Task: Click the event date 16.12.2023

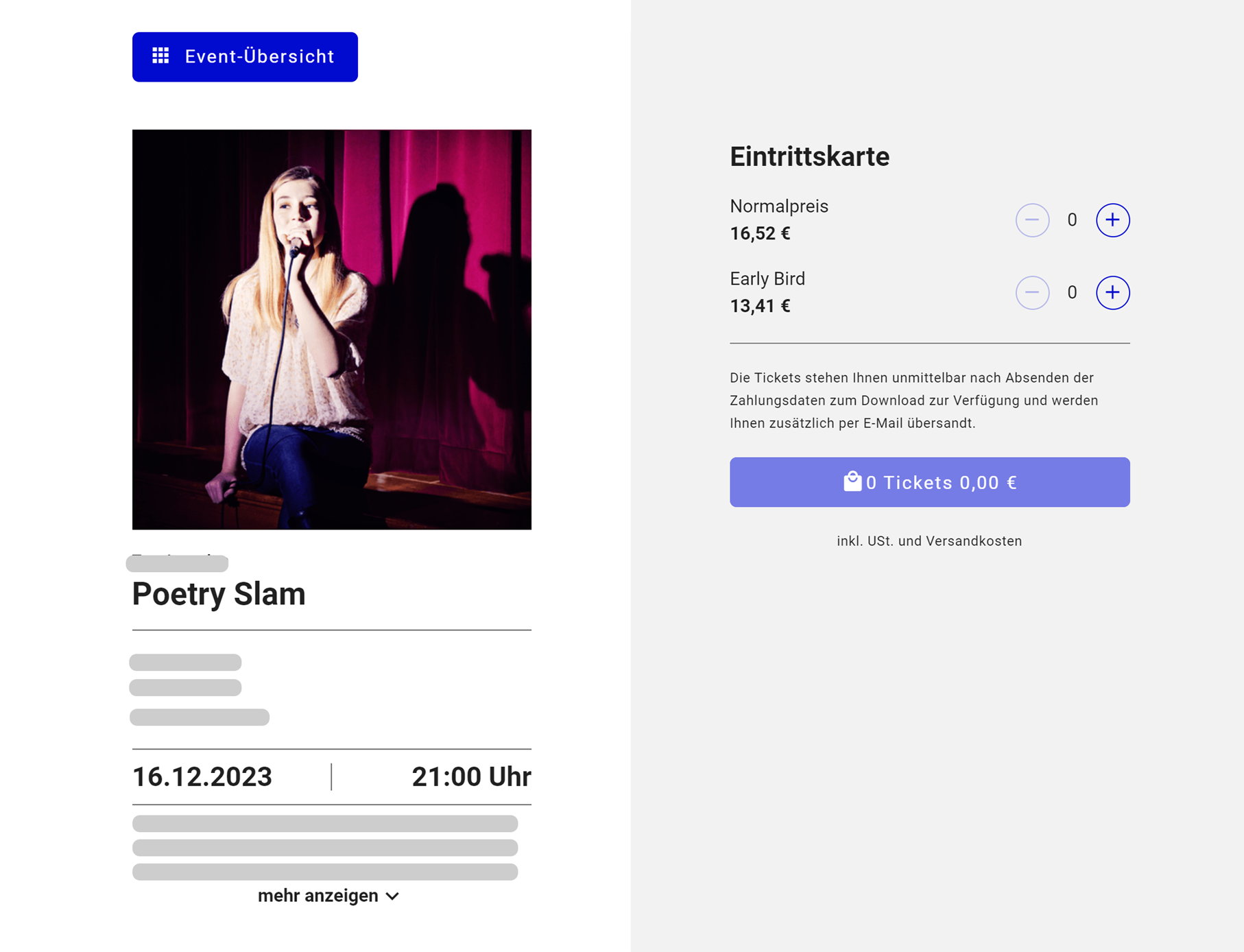Action: coord(202,777)
